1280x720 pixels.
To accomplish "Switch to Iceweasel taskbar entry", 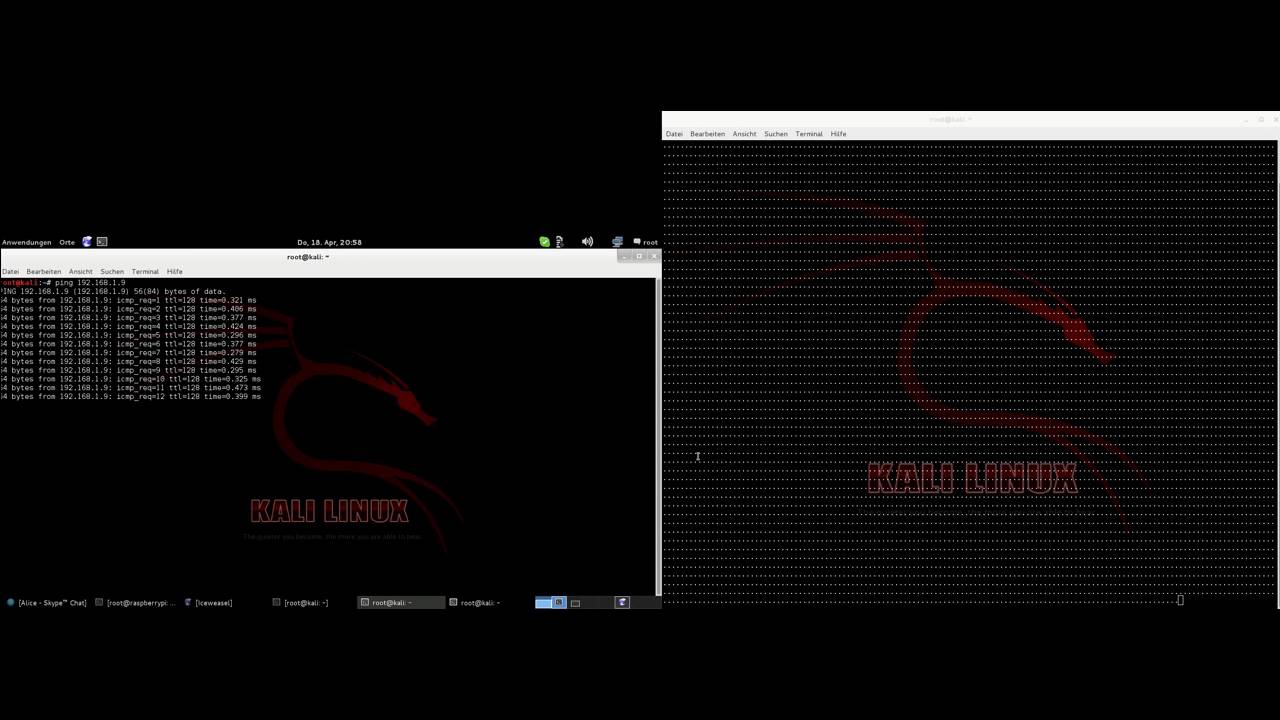I will tap(208, 603).
